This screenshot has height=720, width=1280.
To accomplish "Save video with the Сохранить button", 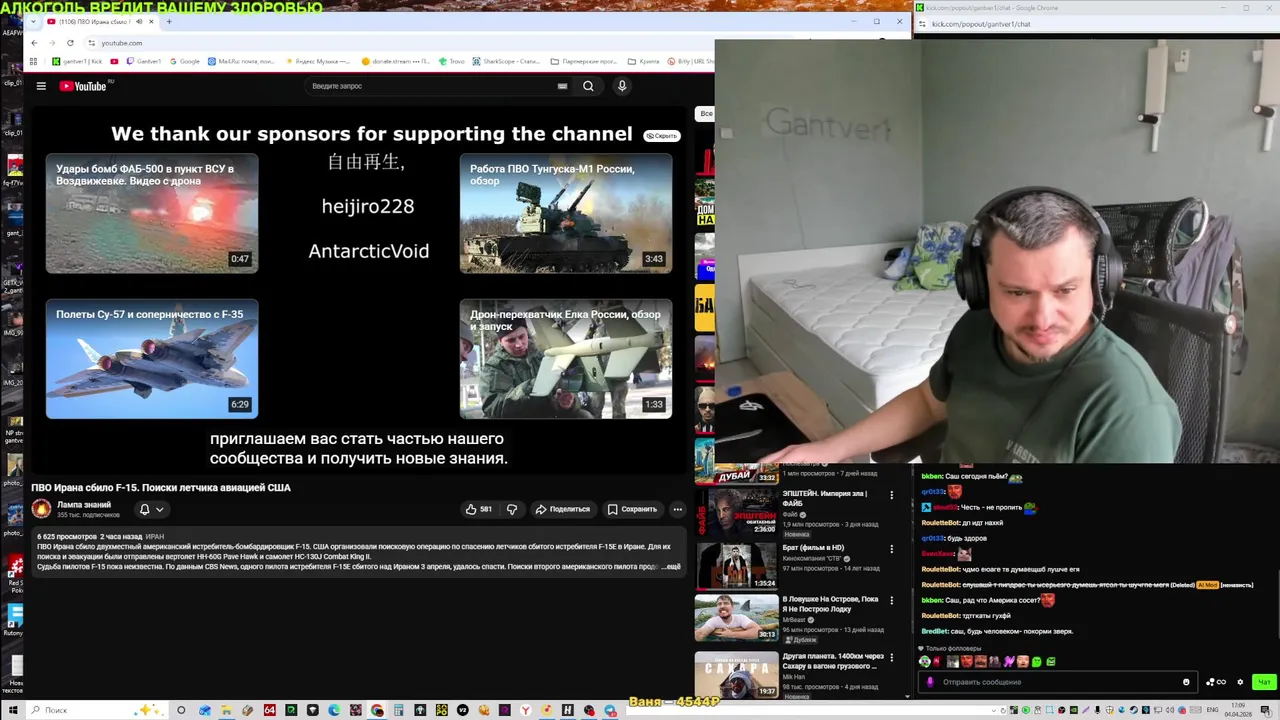I will coord(632,509).
